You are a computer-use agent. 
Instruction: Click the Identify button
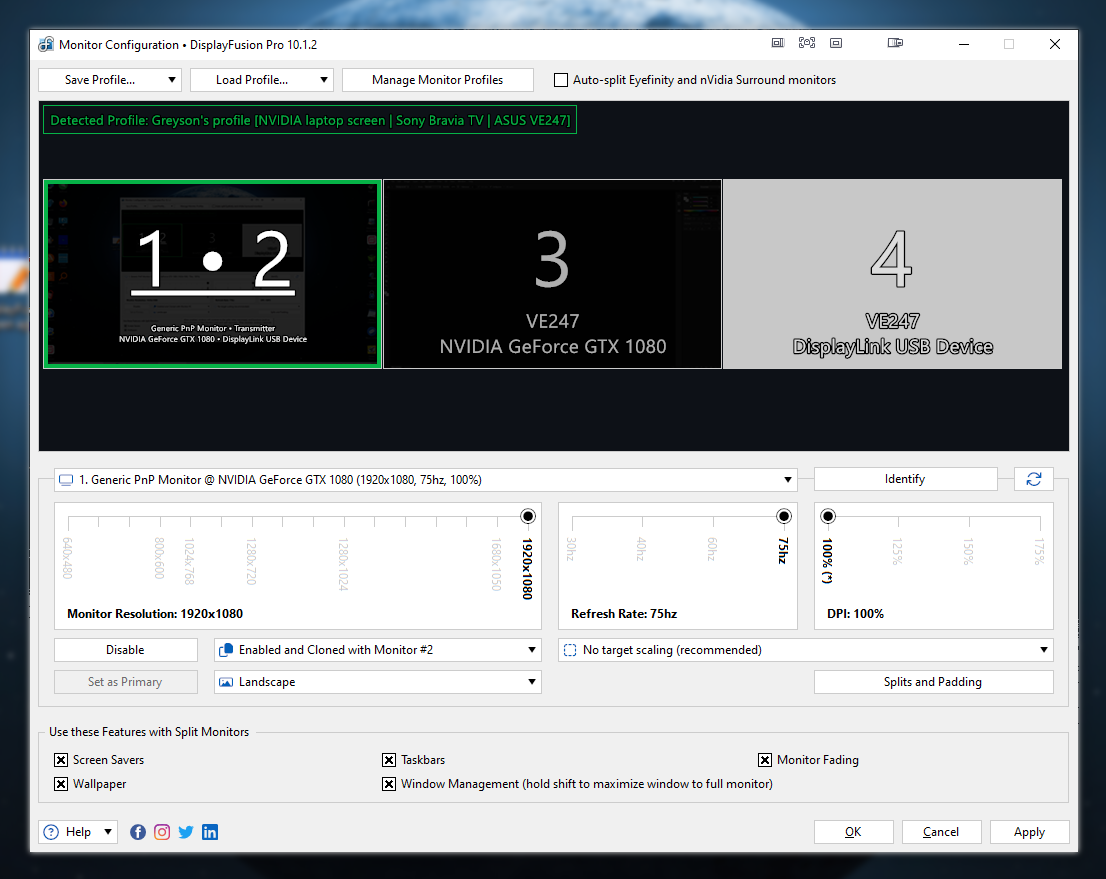[905, 479]
